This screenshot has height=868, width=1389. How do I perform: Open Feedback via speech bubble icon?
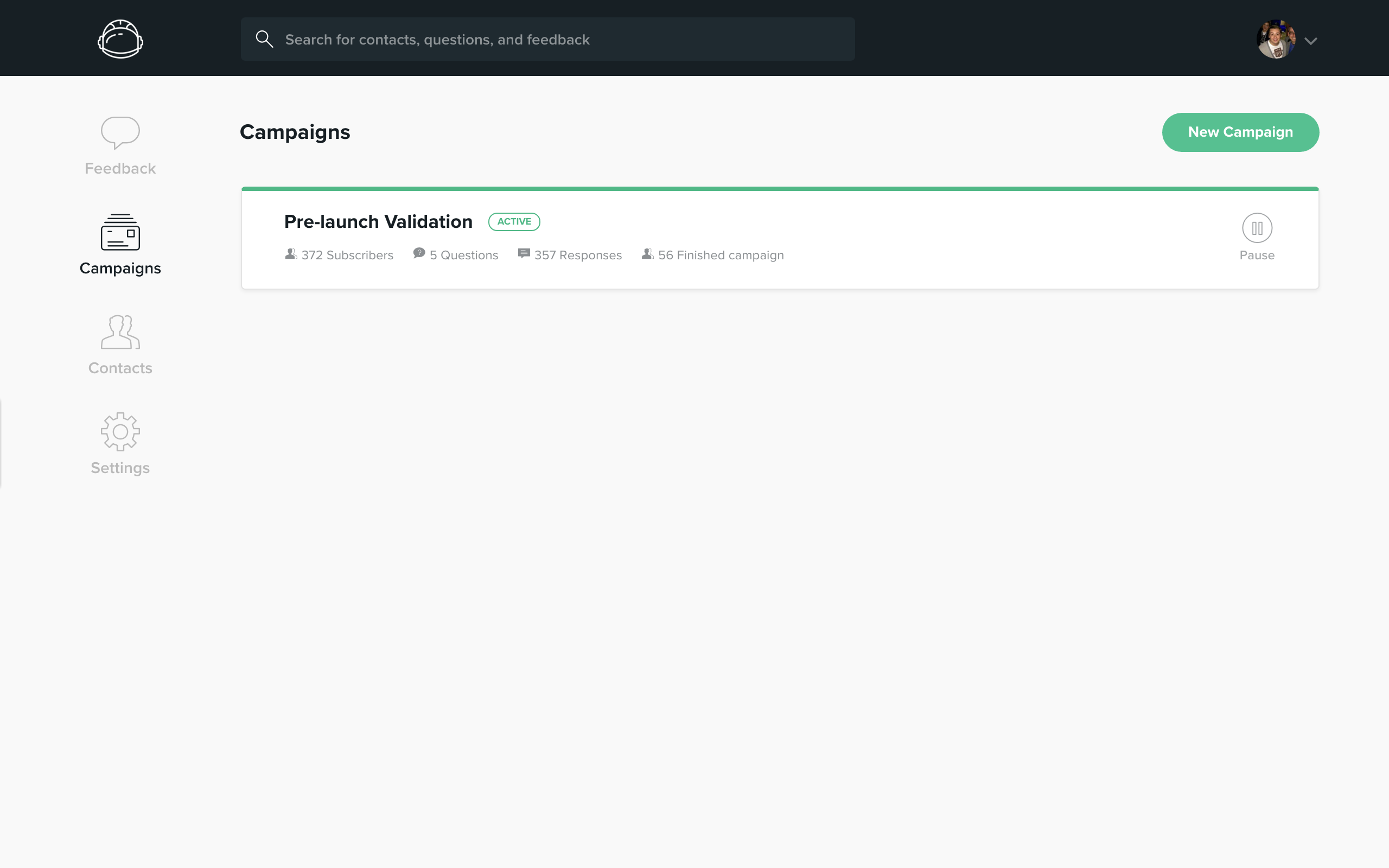120,132
